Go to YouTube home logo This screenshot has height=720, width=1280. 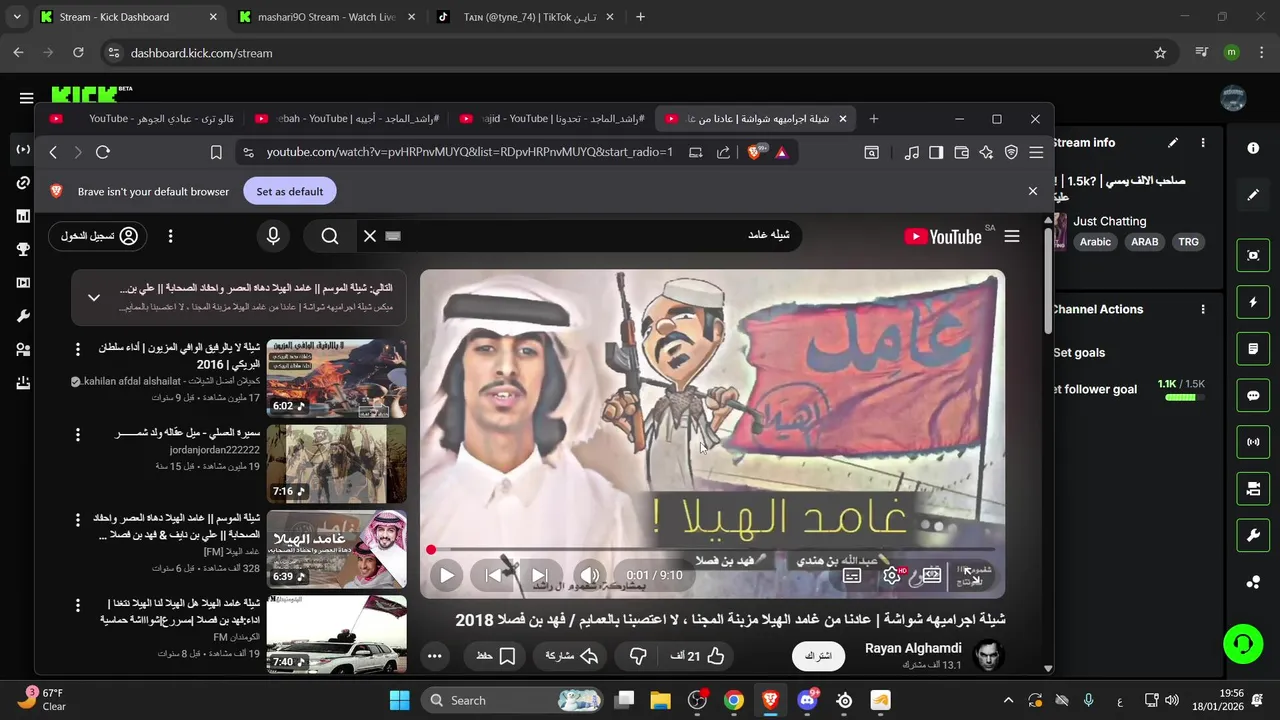coord(942,236)
